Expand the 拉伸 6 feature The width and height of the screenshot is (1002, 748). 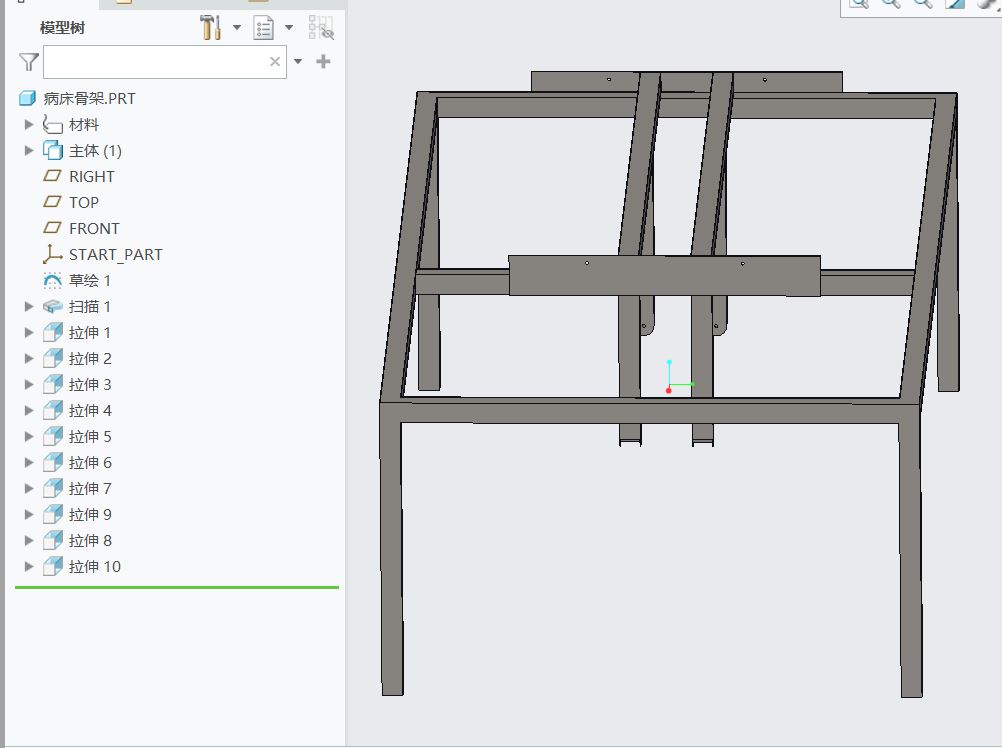[x=29, y=462]
